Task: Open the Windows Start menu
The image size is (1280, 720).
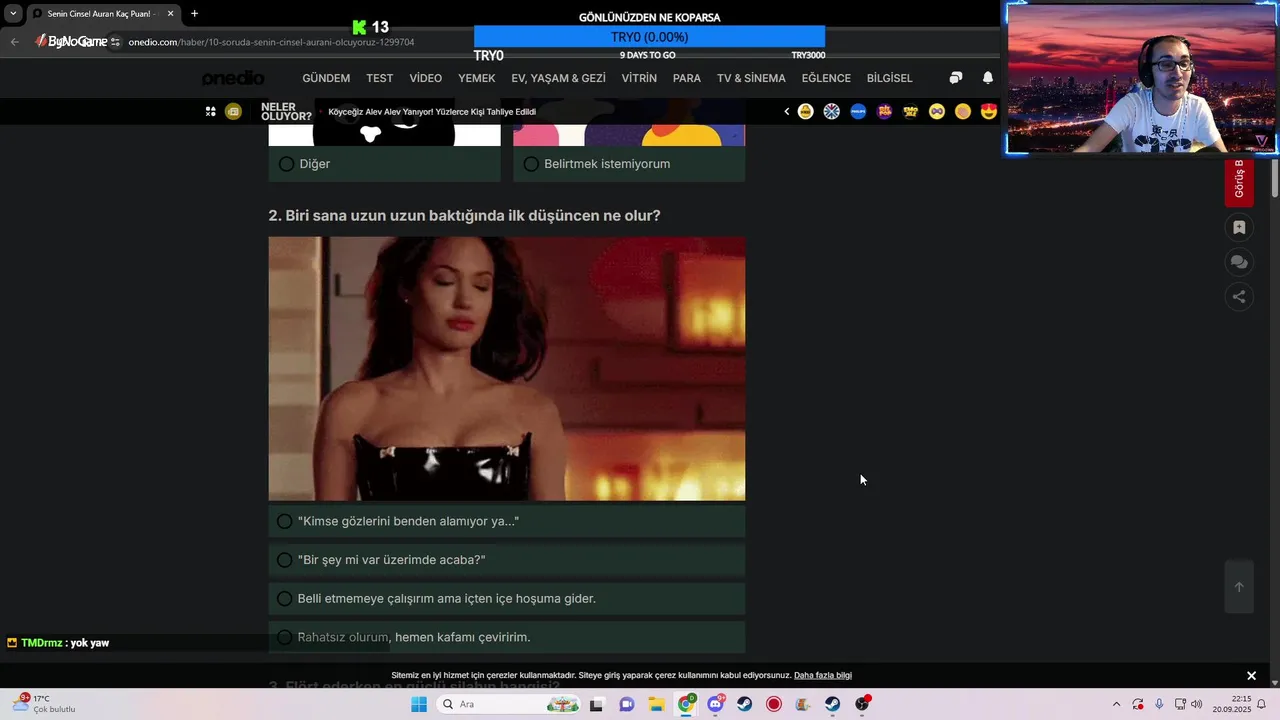Action: (419, 704)
